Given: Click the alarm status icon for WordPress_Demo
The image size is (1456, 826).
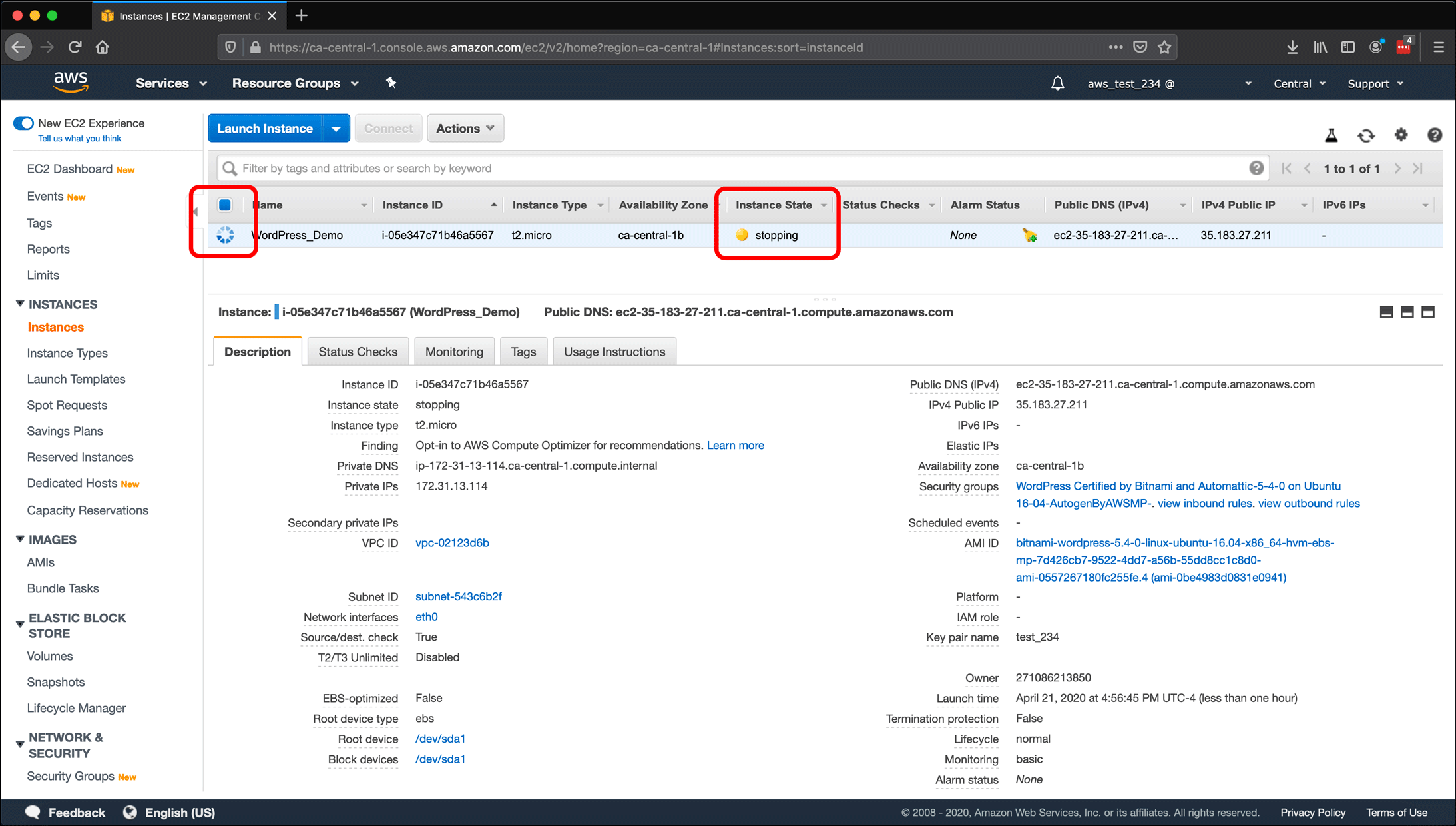Looking at the screenshot, I should (1029, 234).
